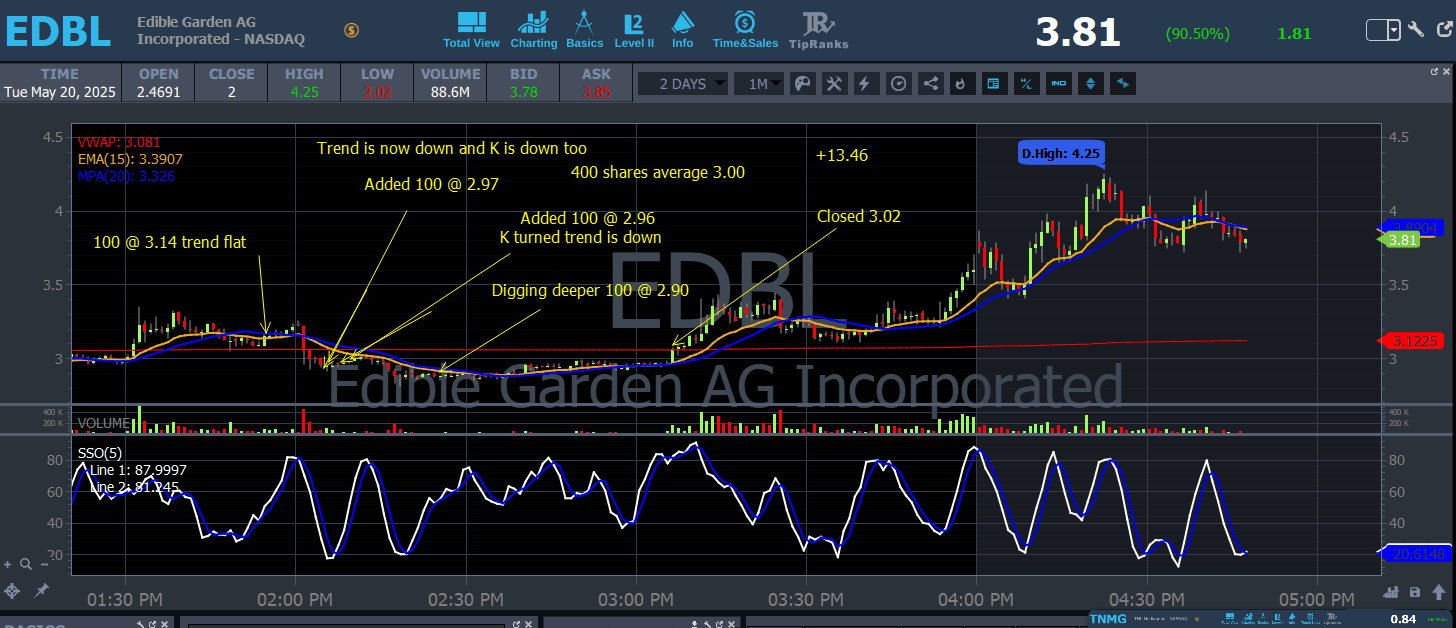Click the BID 3.78 quote cell
Image resolution: width=1456 pixels, height=628 pixels.
(x=523, y=82)
